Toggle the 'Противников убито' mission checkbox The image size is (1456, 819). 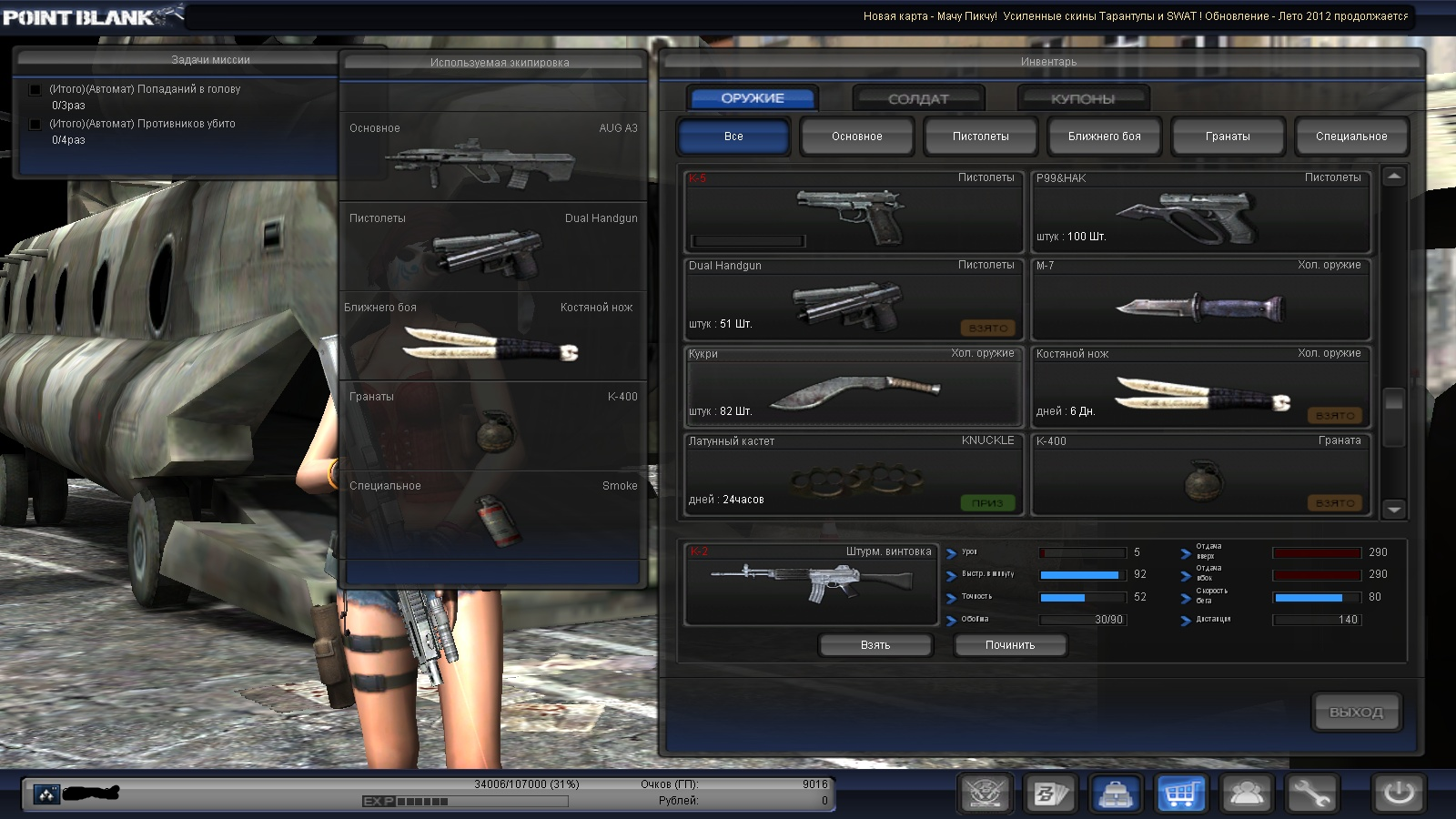[35, 125]
